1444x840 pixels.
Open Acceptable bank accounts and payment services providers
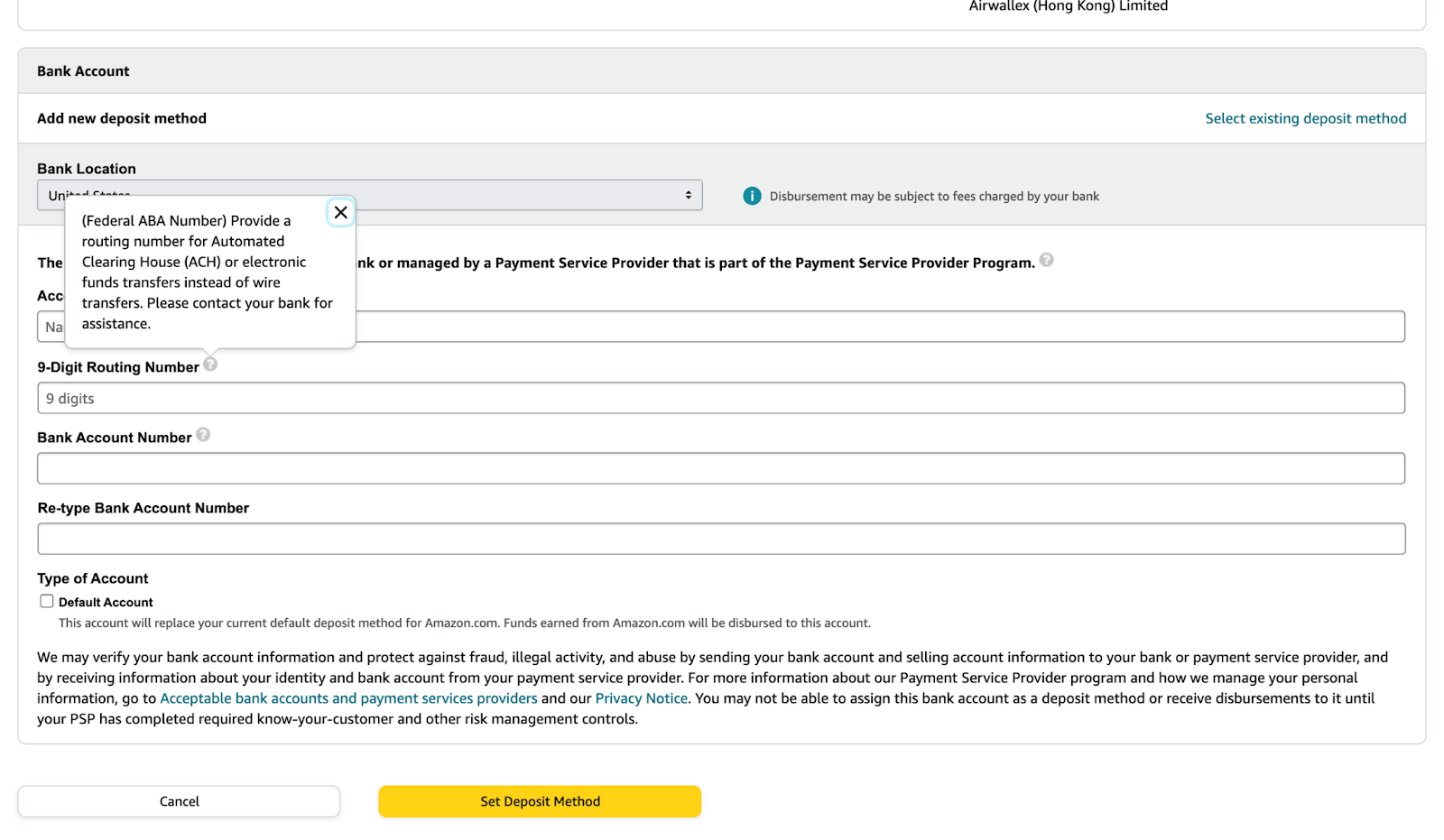pyautogui.click(x=348, y=699)
